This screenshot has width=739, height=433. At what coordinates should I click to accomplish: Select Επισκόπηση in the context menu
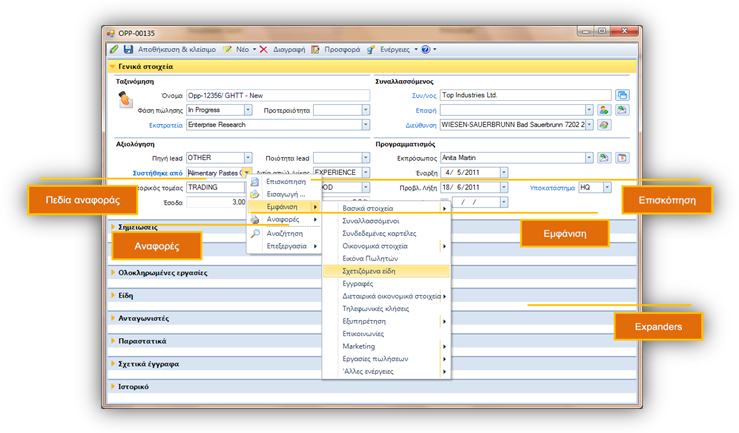(286, 181)
